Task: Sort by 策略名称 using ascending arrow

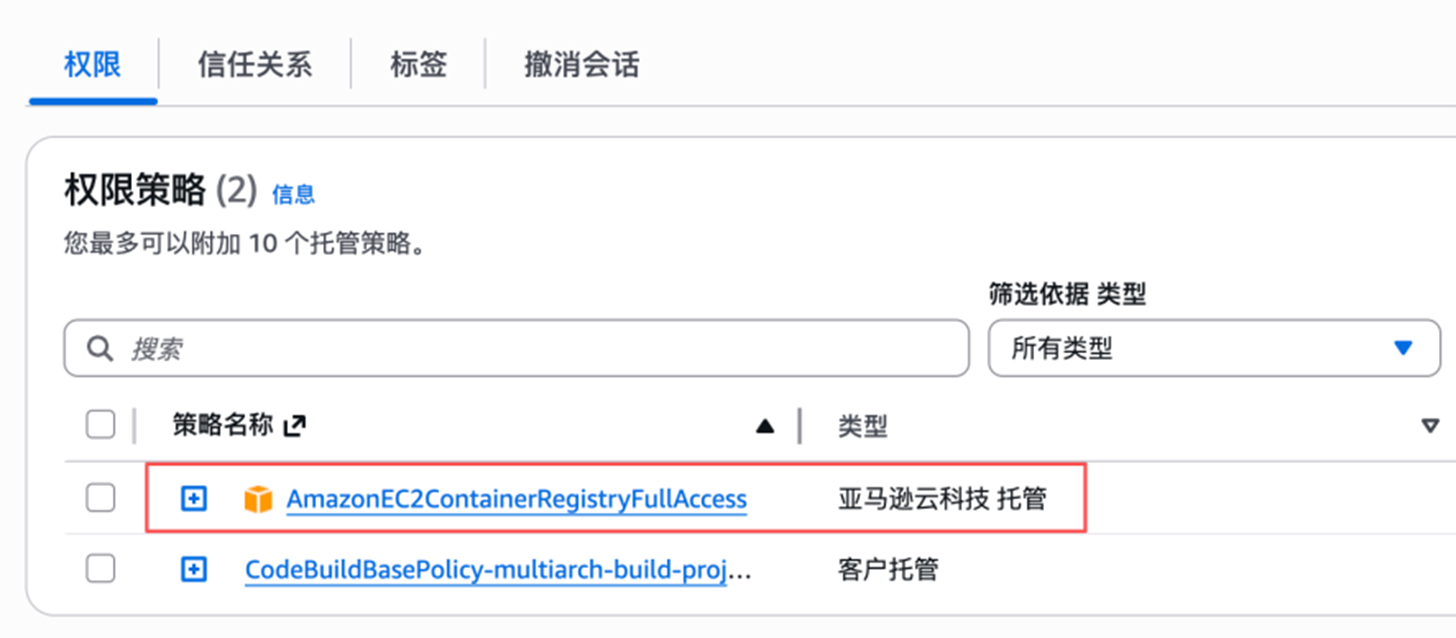Action: pos(765,426)
